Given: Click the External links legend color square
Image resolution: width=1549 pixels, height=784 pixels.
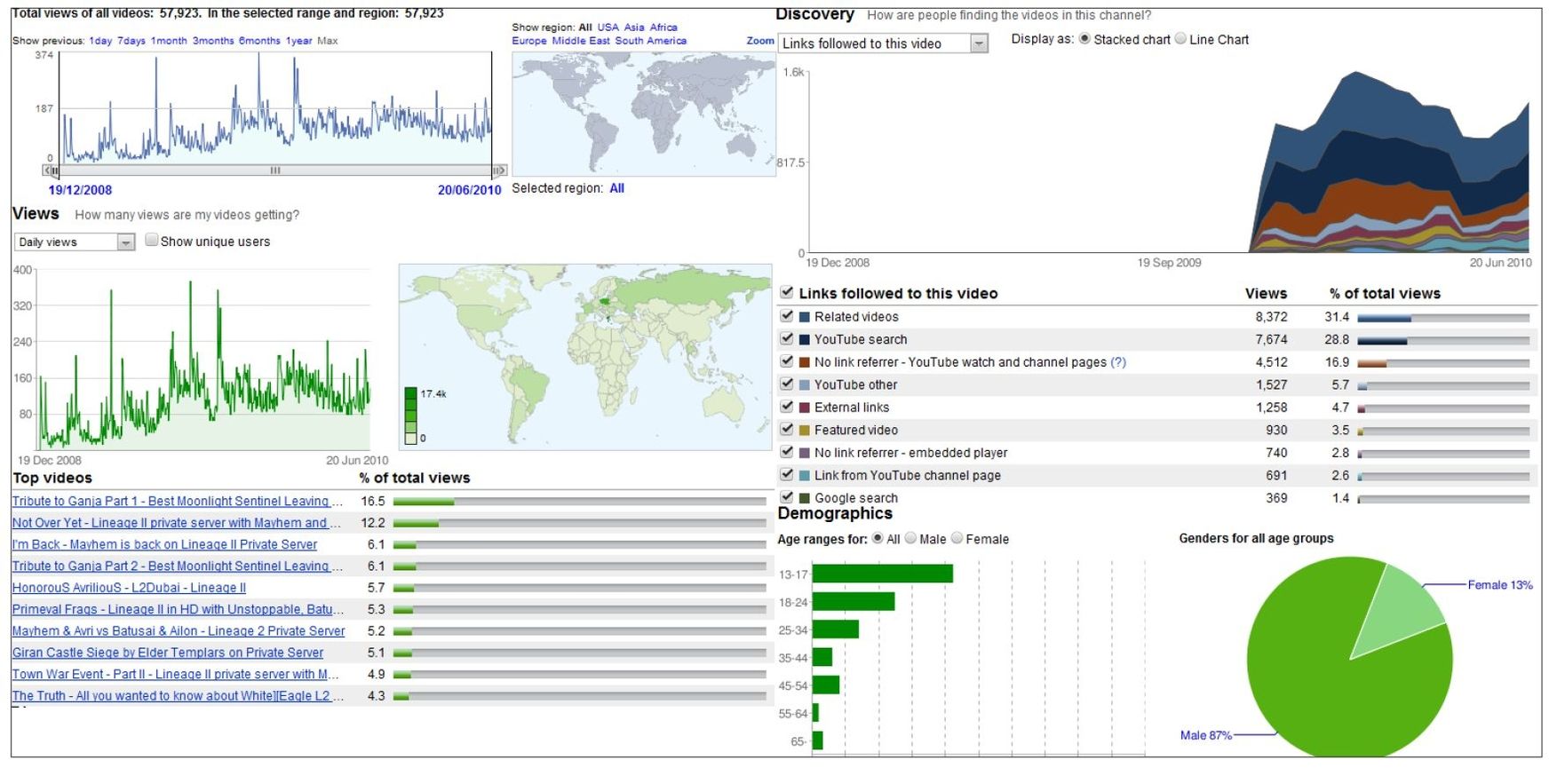Looking at the screenshot, I should (x=805, y=408).
